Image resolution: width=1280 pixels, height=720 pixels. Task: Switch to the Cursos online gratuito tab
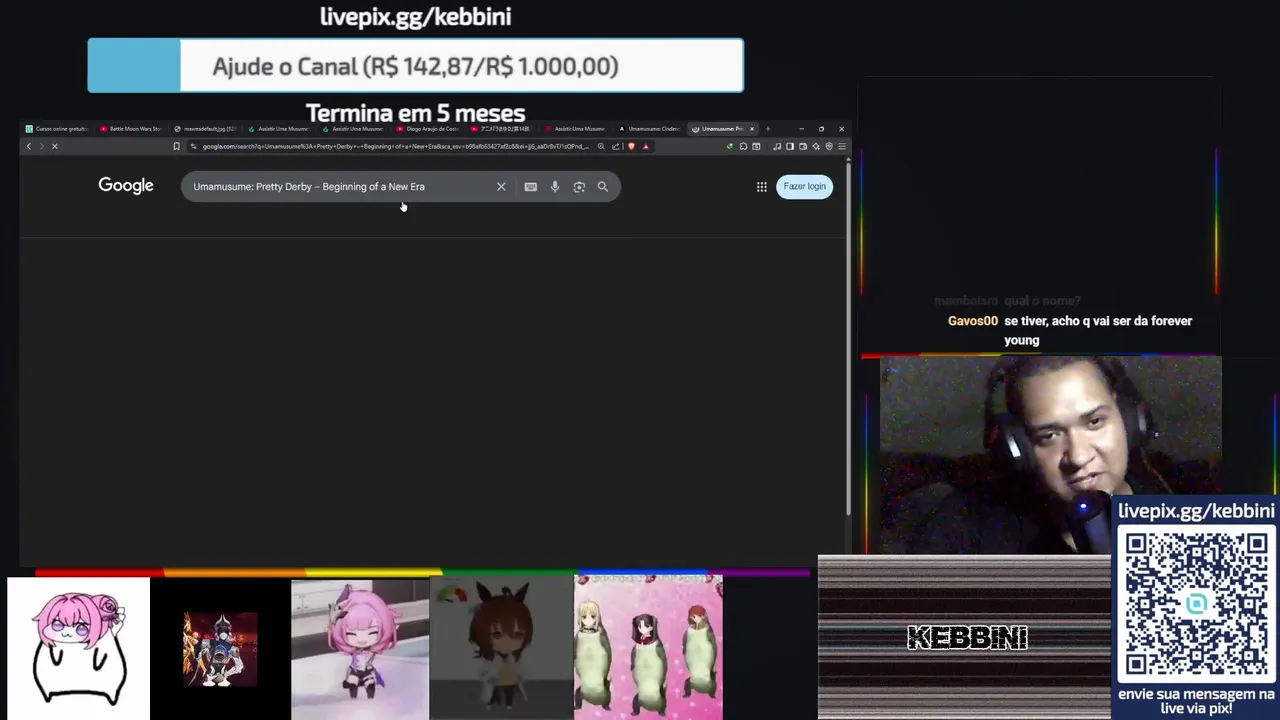(x=56, y=129)
